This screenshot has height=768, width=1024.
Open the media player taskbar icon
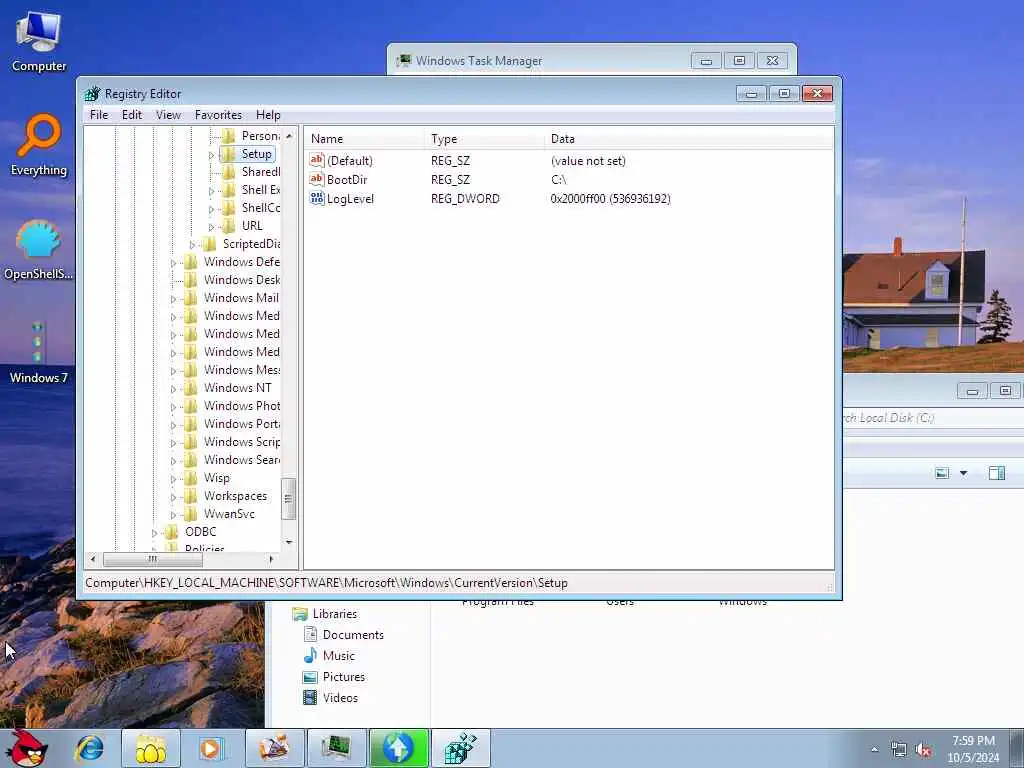coord(212,748)
